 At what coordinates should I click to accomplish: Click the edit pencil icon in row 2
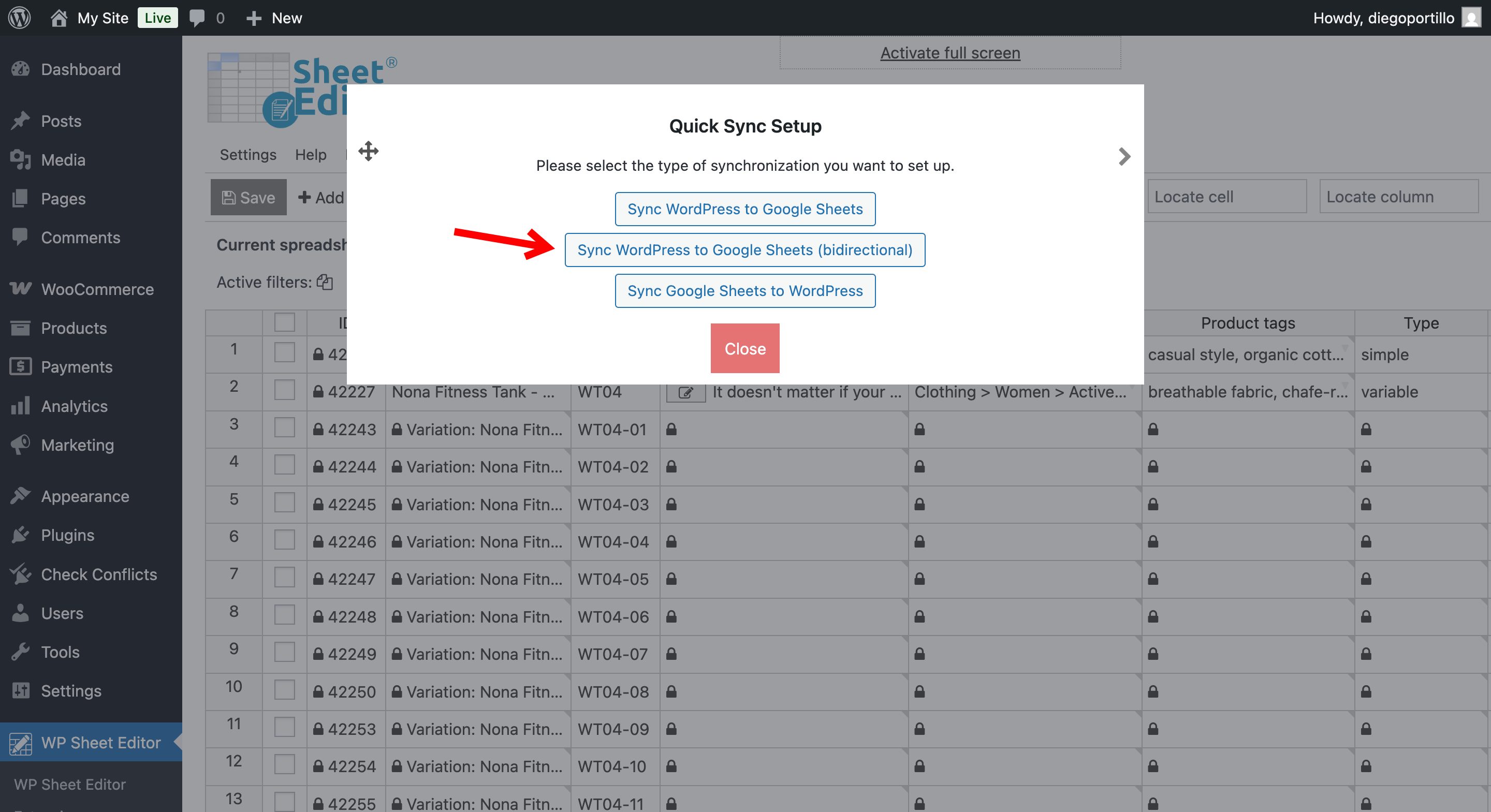(685, 391)
